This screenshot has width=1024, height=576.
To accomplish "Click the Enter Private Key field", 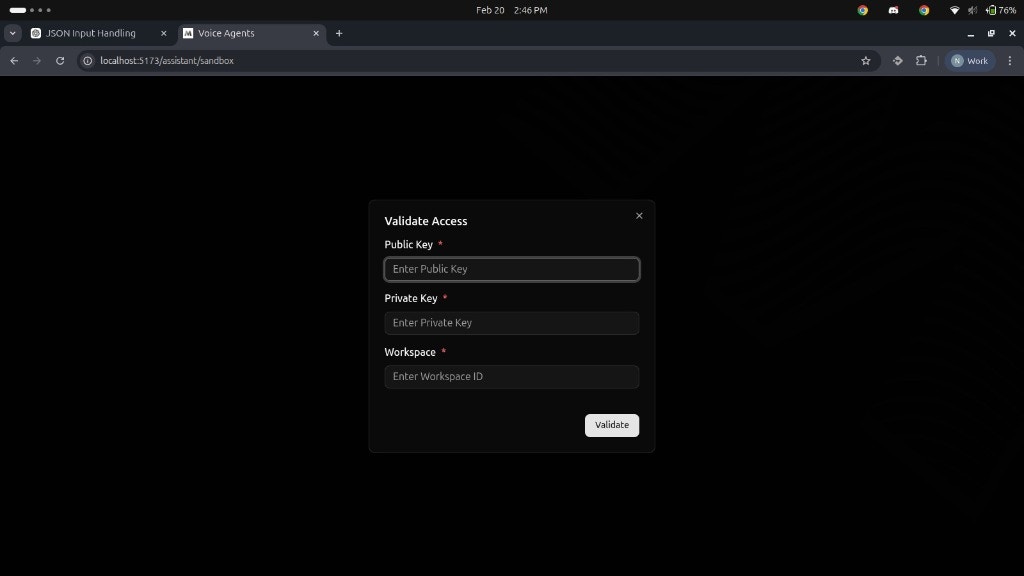I will [x=511, y=322].
